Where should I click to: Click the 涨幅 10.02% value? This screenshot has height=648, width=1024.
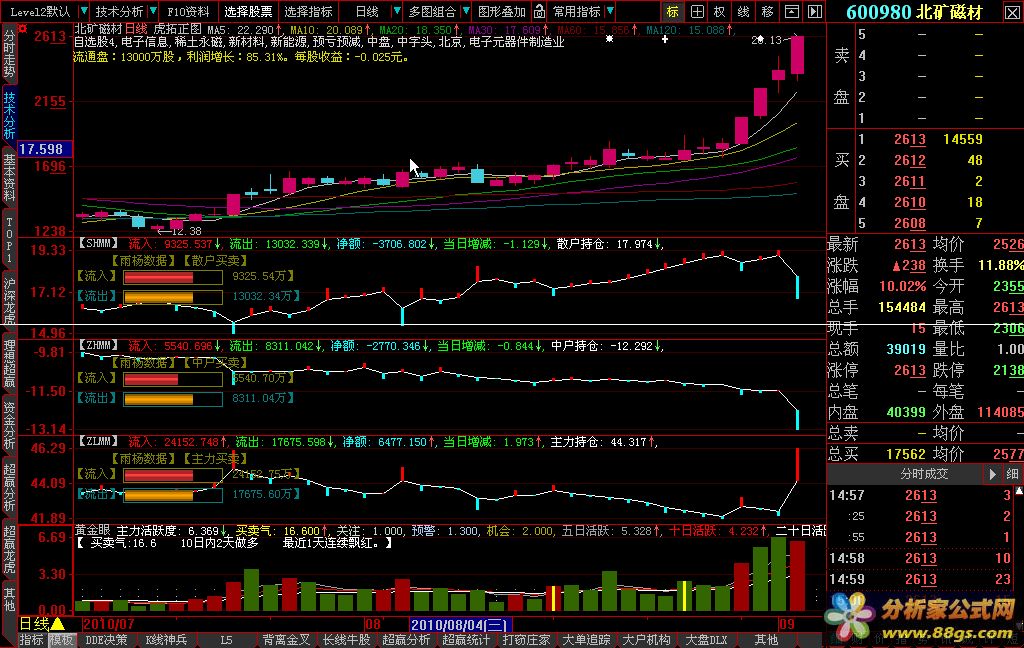(903, 286)
